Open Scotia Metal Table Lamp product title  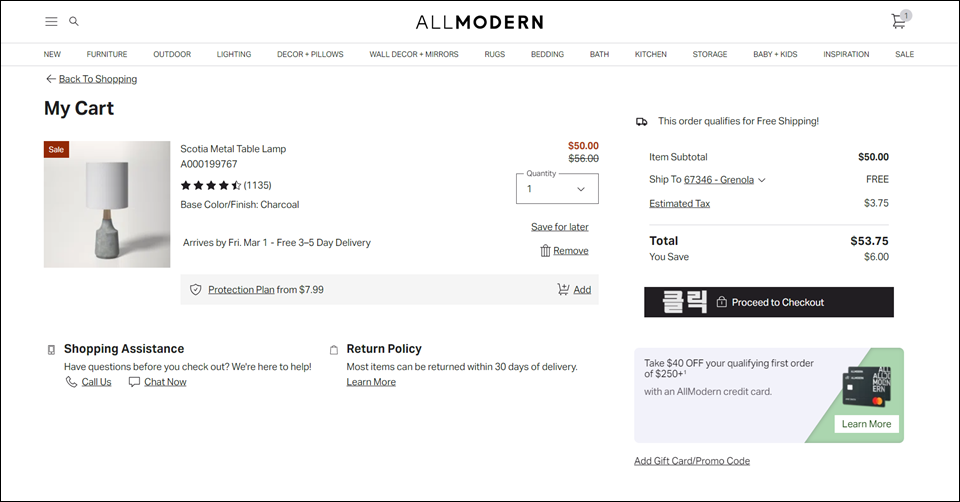click(233, 149)
